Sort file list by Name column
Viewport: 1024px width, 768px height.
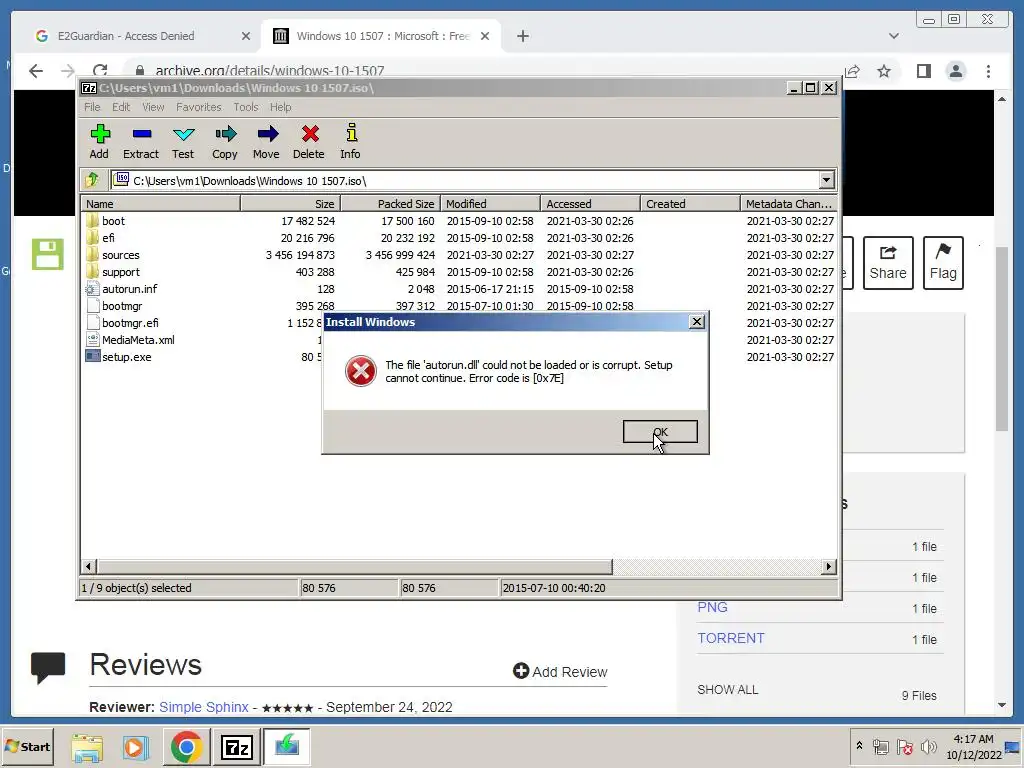tap(161, 204)
